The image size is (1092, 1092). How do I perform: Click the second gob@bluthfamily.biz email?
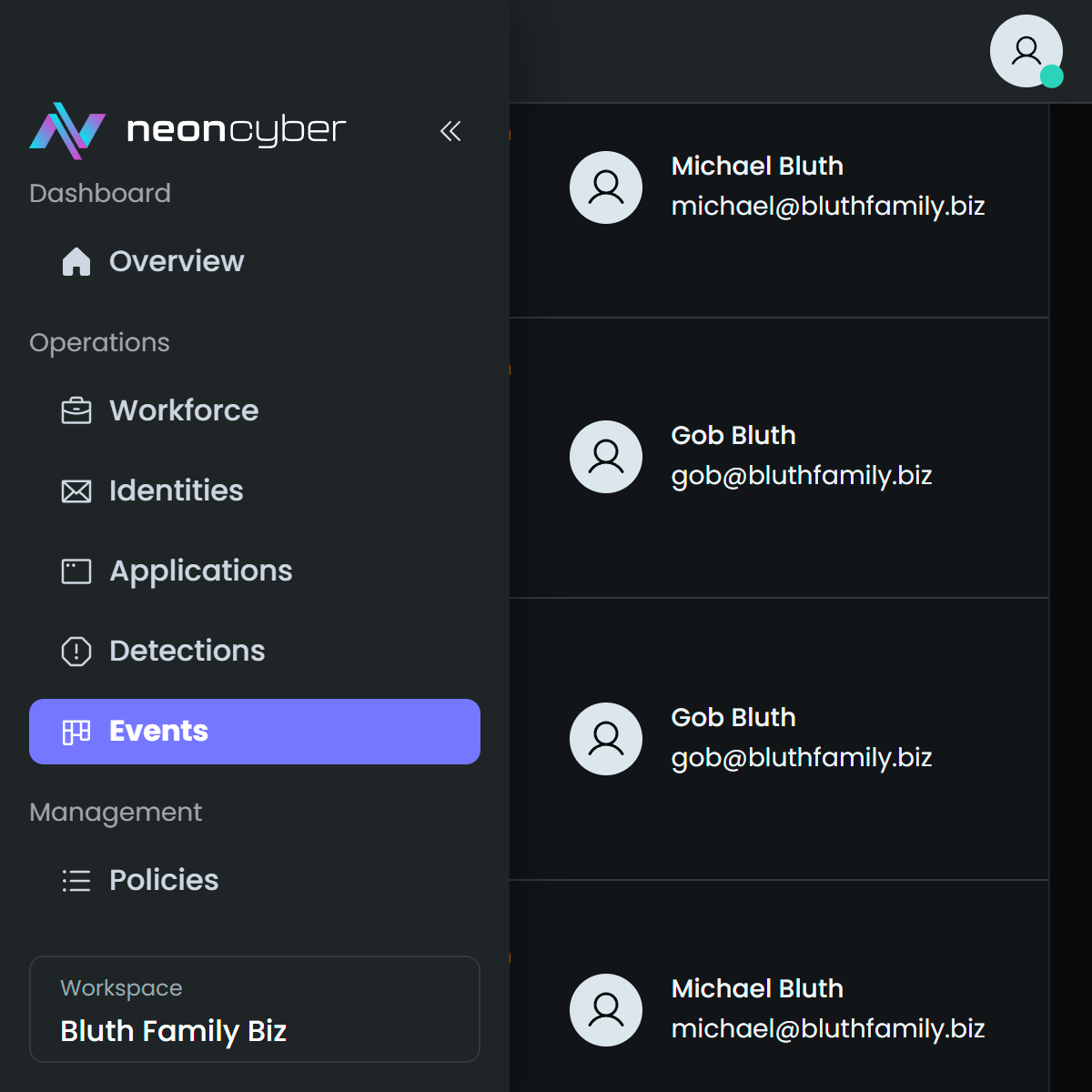coord(802,757)
